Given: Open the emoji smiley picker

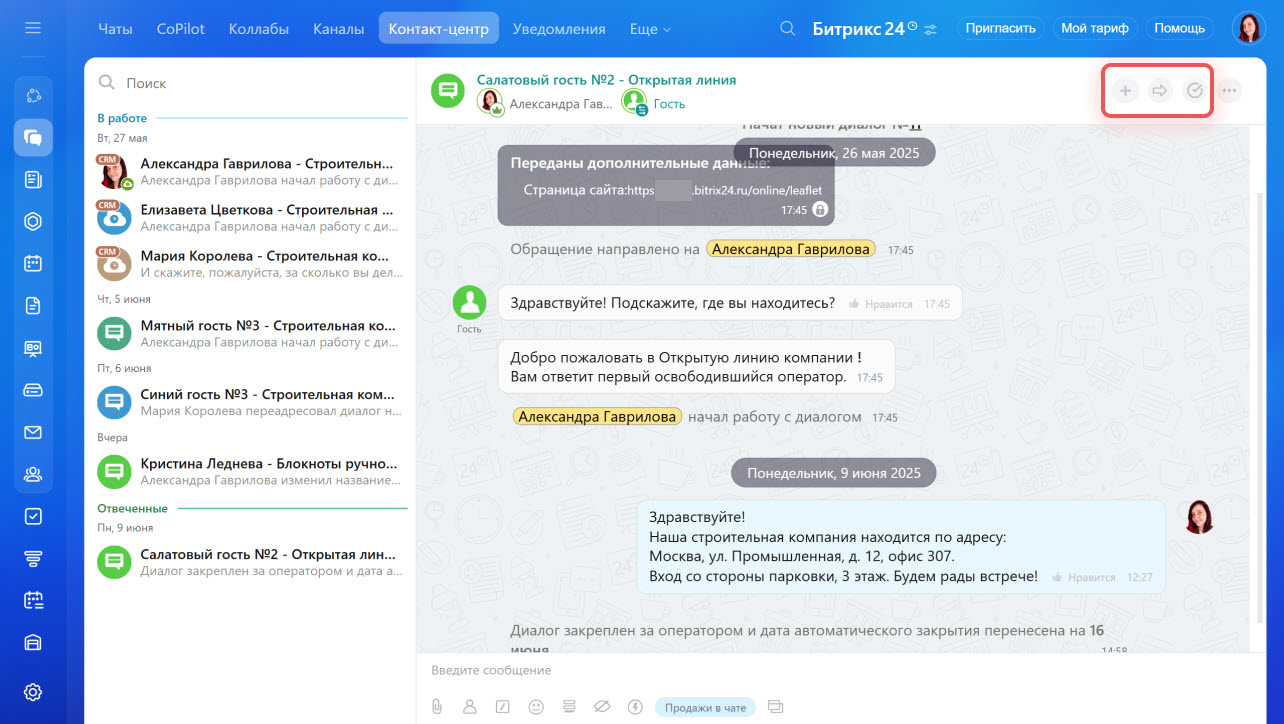Looking at the screenshot, I should click(536, 707).
